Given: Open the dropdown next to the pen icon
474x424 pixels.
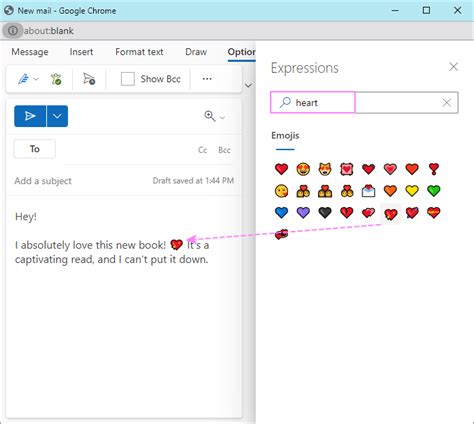Looking at the screenshot, I should click(x=36, y=79).
